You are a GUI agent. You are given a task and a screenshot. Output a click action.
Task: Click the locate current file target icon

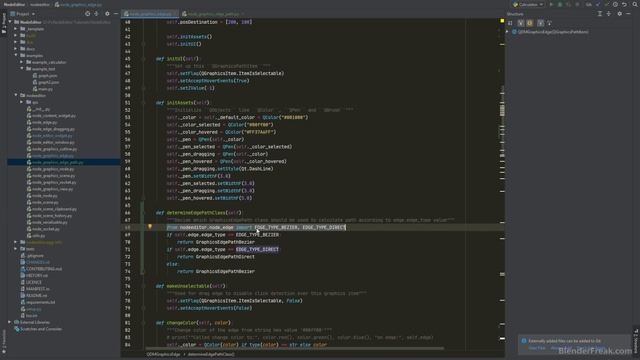tap(87, 13)
